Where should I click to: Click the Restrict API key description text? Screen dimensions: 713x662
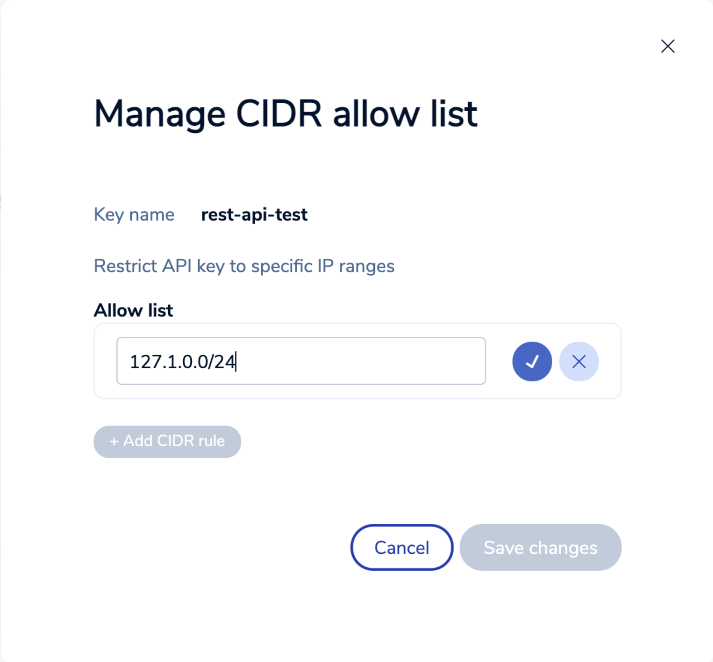[x=244, y=266]
